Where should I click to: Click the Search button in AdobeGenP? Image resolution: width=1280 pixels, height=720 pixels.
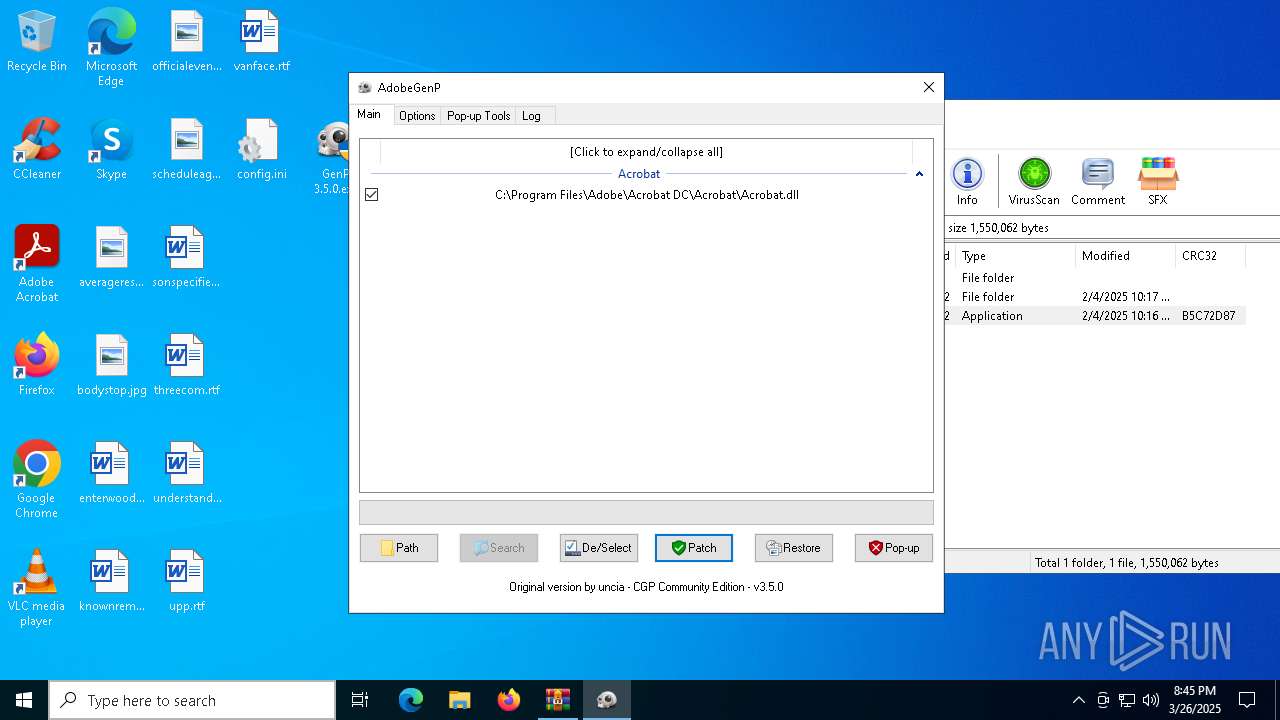[499, 548]
